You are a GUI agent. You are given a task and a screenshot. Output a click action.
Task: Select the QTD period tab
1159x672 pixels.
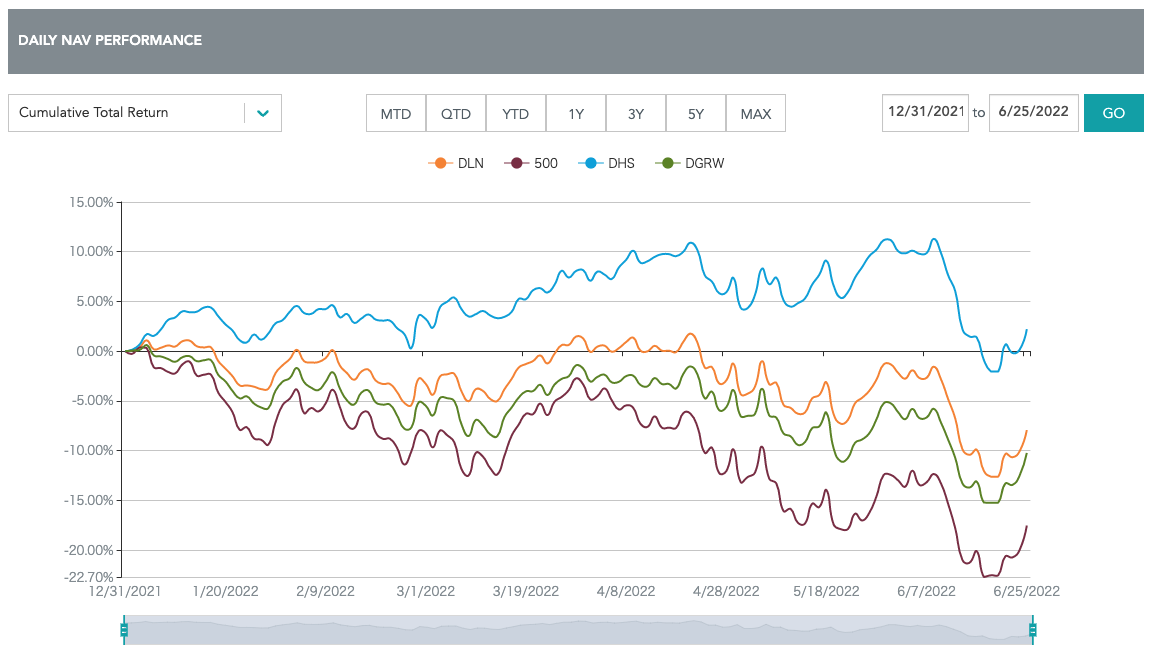[x=456, y=113]
